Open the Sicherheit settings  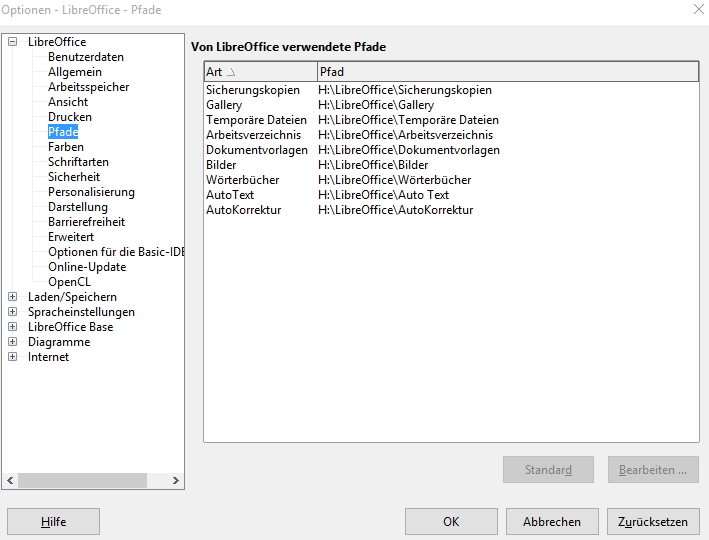pos(74,177)
